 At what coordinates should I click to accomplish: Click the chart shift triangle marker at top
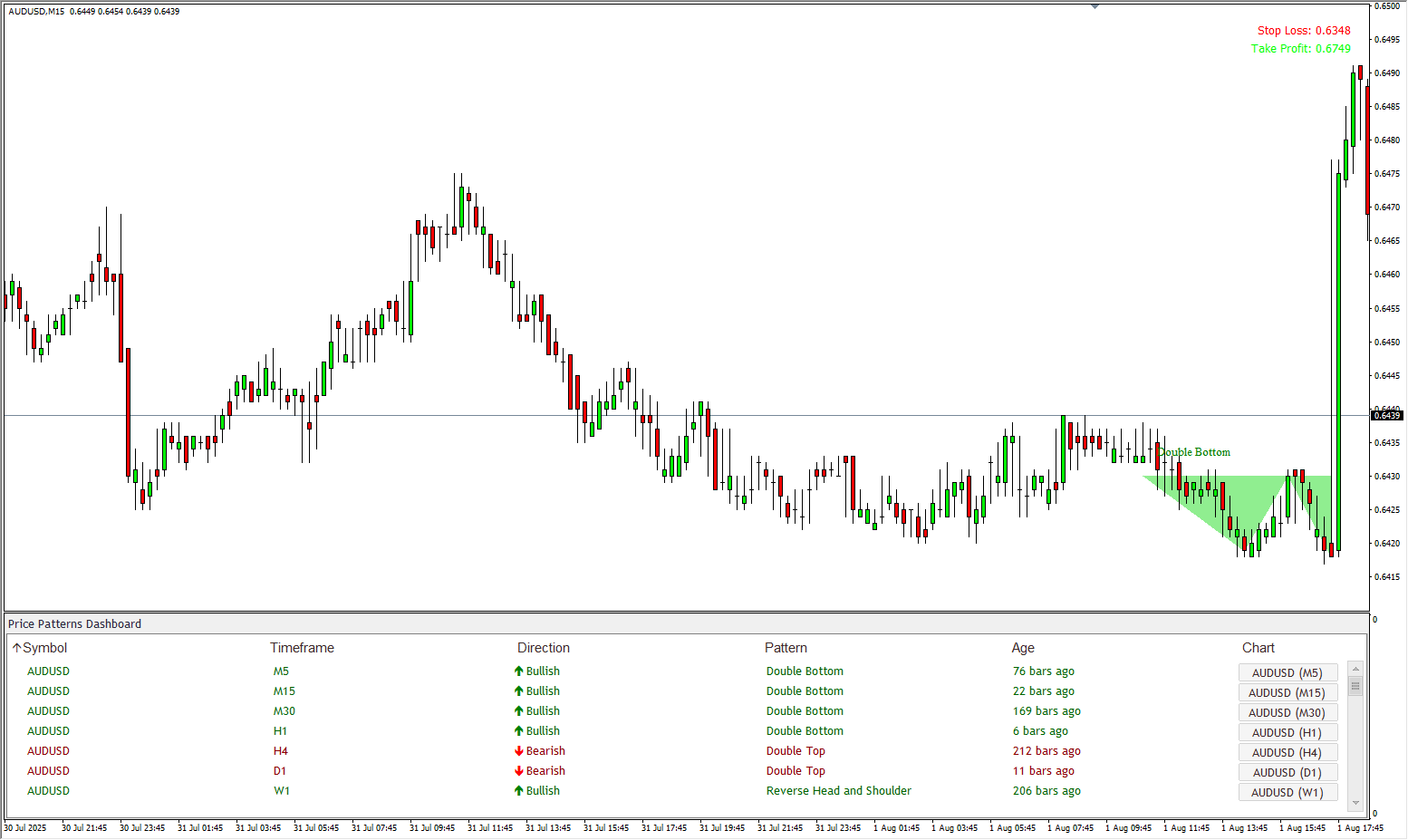click(1095, 6)
